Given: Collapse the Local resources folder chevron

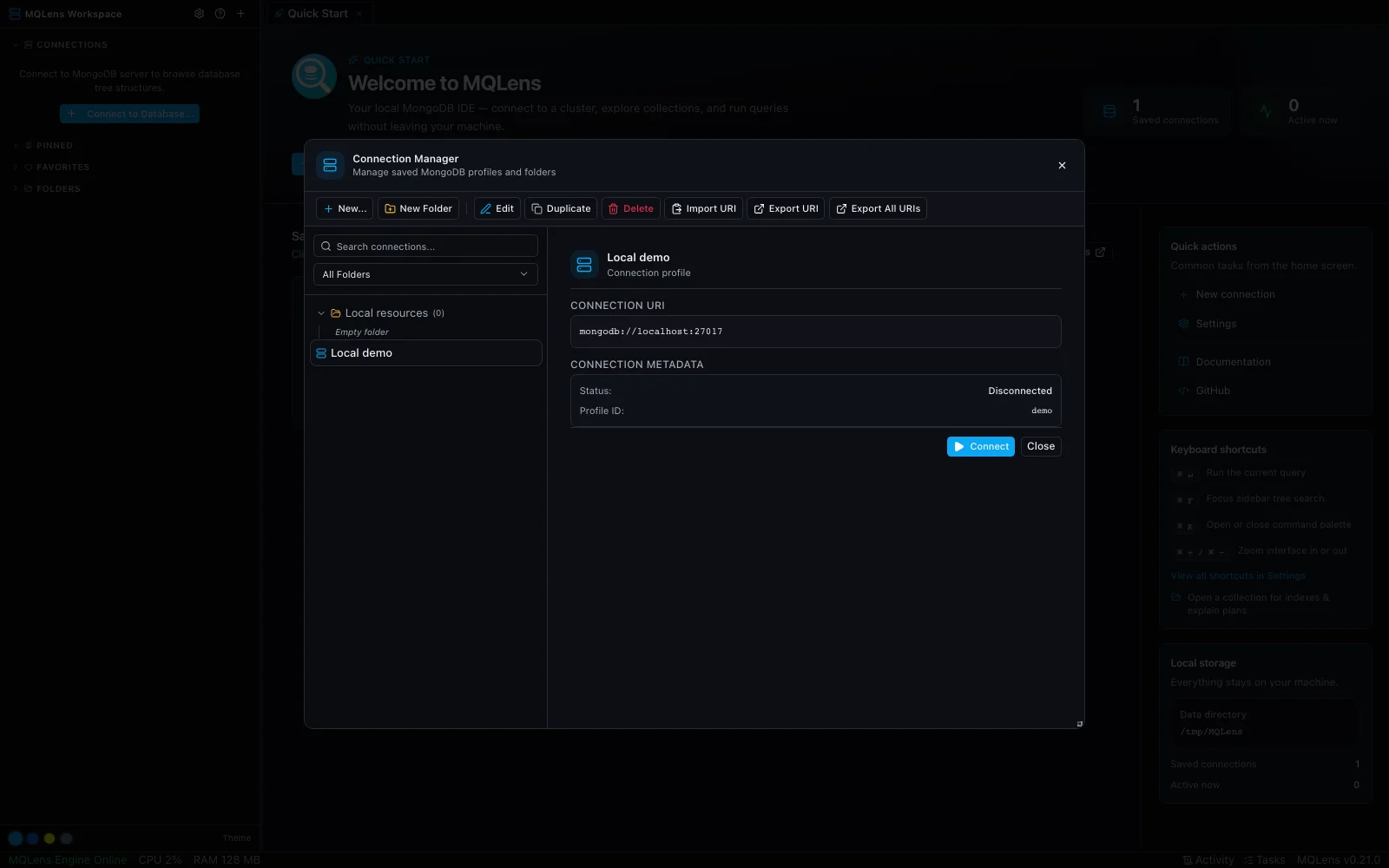Looking at the screenshot, I should (x=321, y=313).
